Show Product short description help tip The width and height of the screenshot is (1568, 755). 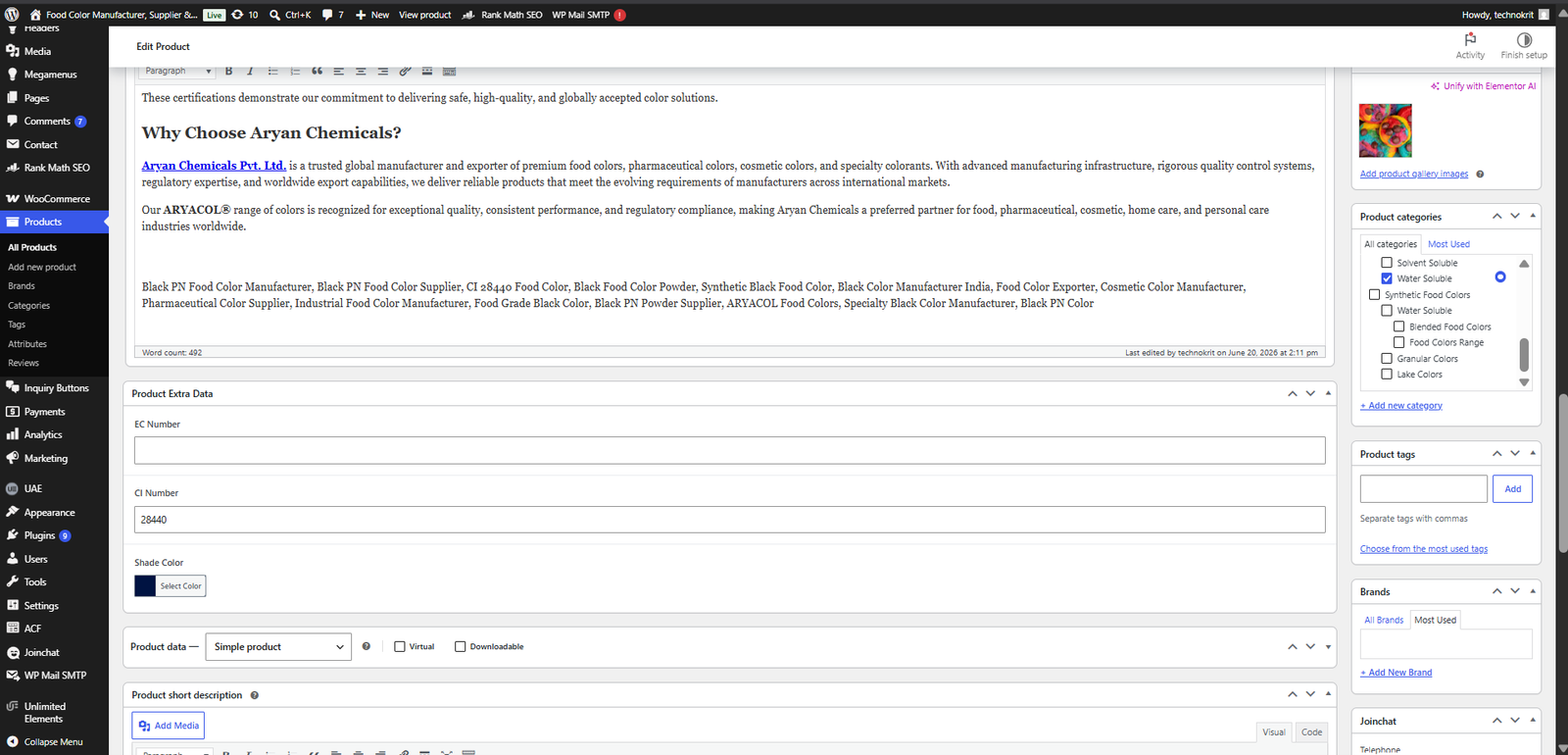[255, 695]
